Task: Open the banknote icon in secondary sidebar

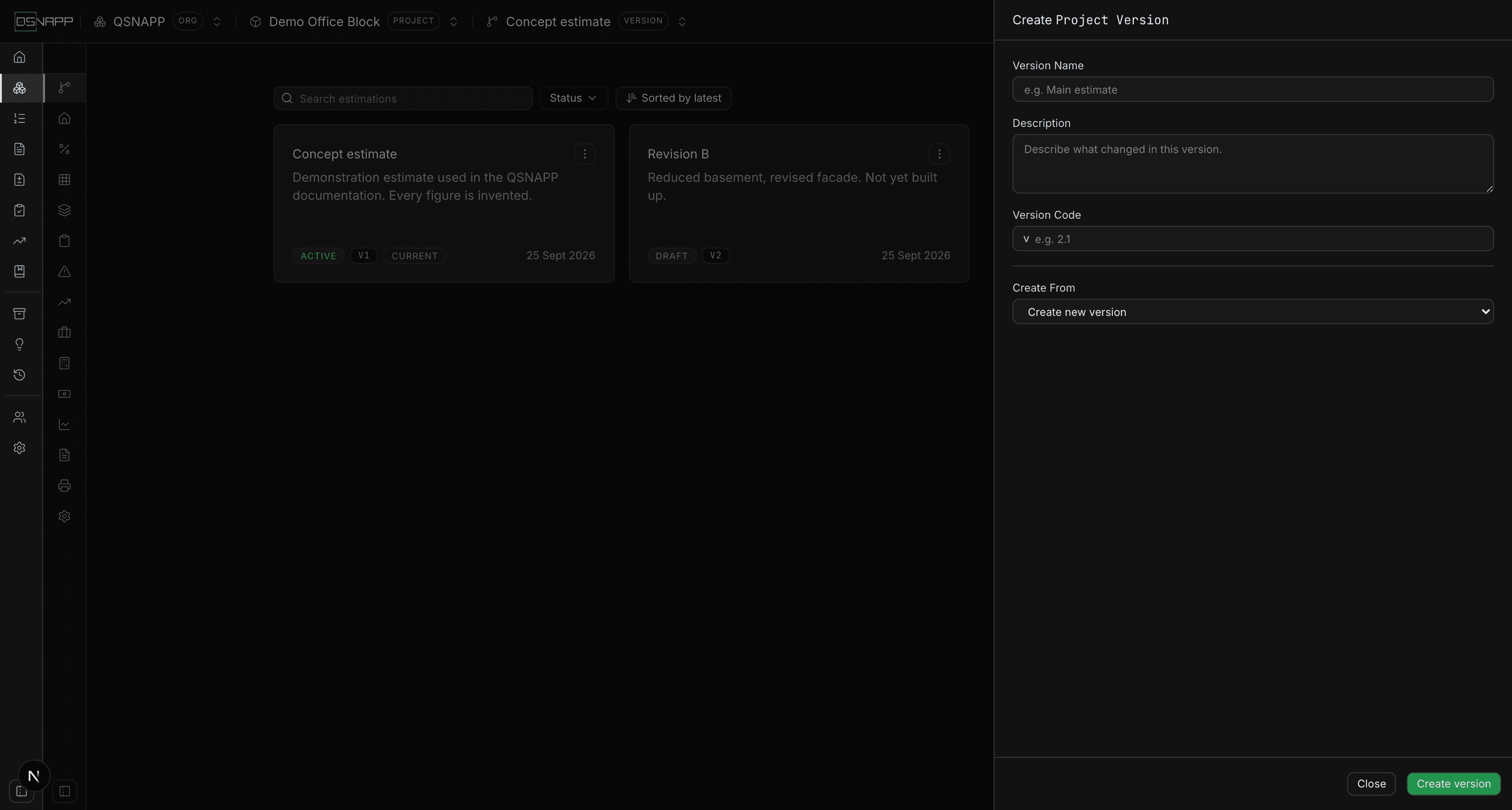Action: pos(64,394)
